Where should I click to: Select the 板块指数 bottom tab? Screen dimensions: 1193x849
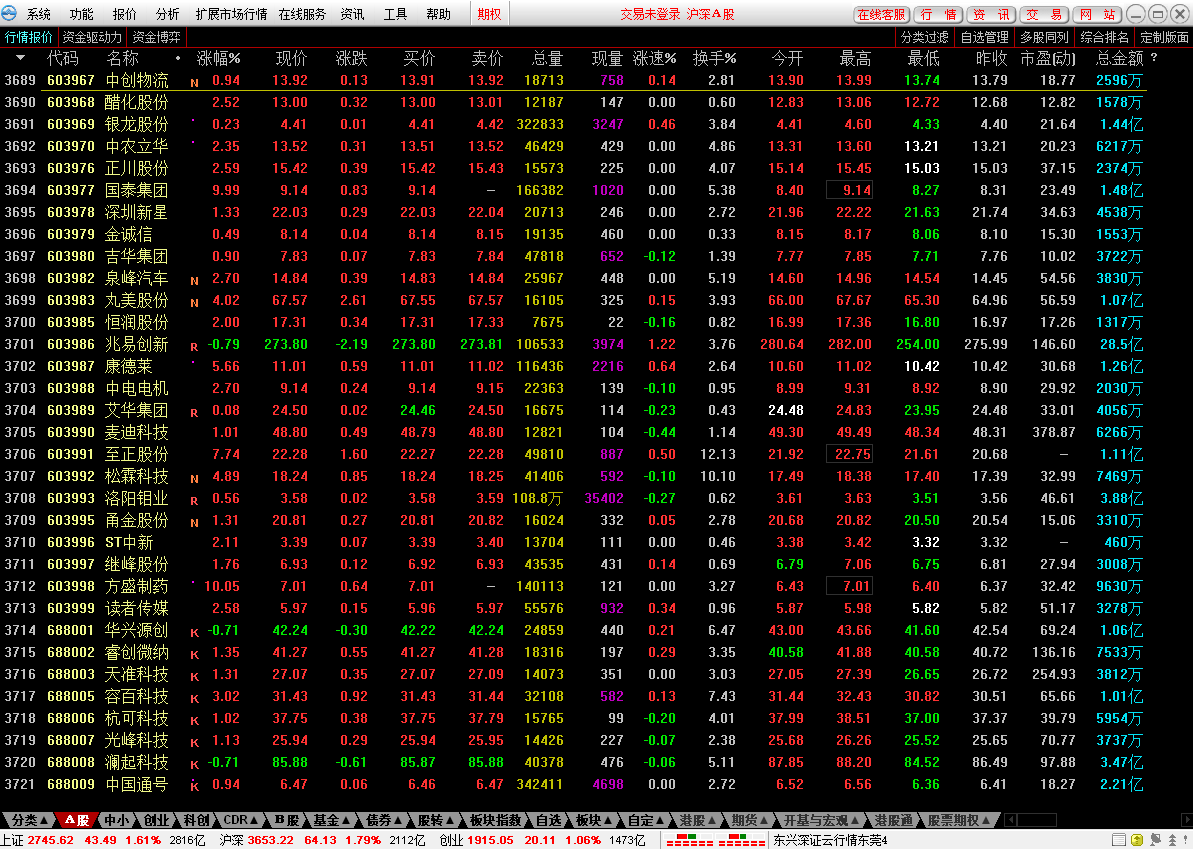pos(495,820)
